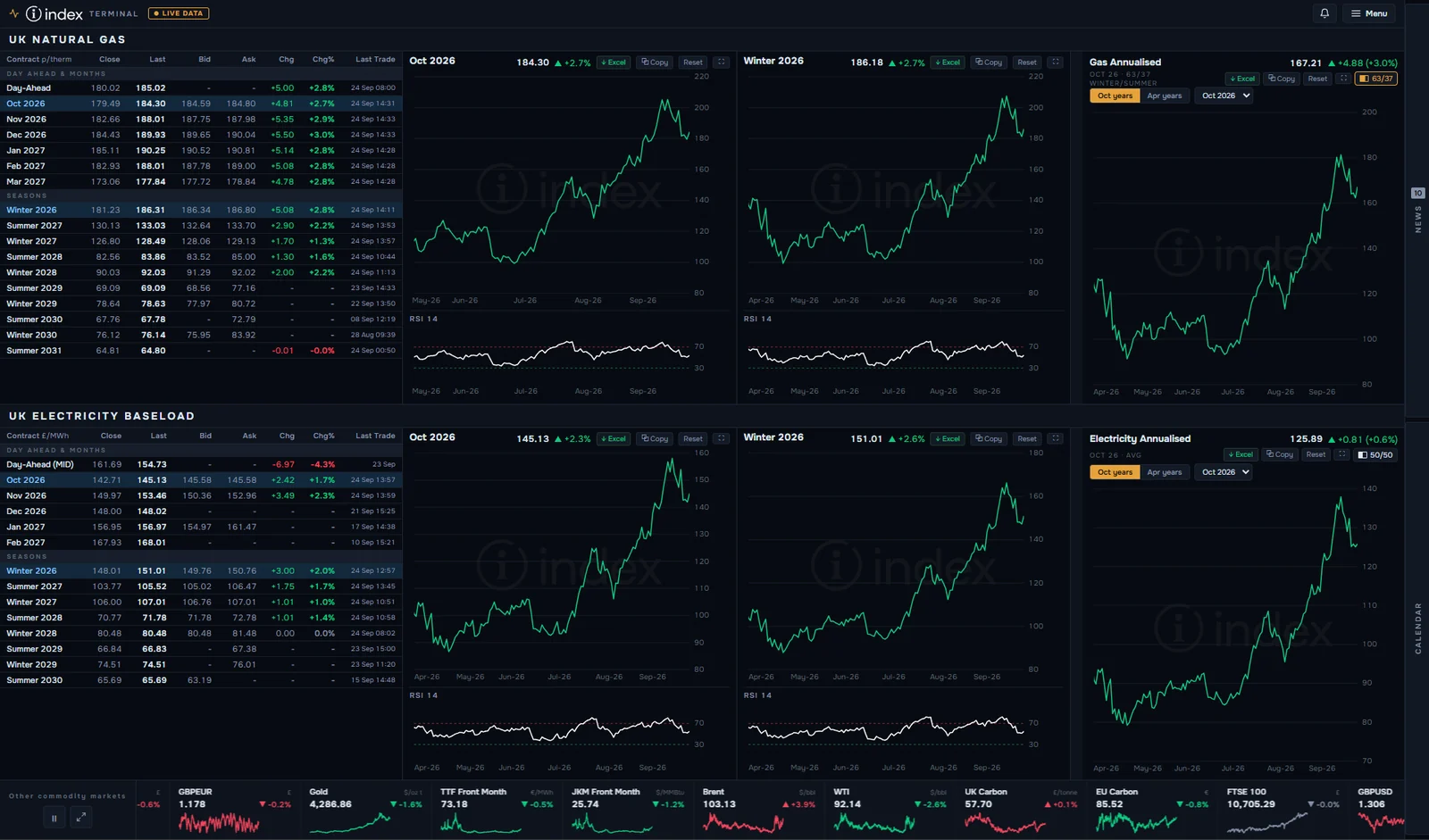
Task: Copy the Electricity Annualised chart
Action: click(1280, 454)
